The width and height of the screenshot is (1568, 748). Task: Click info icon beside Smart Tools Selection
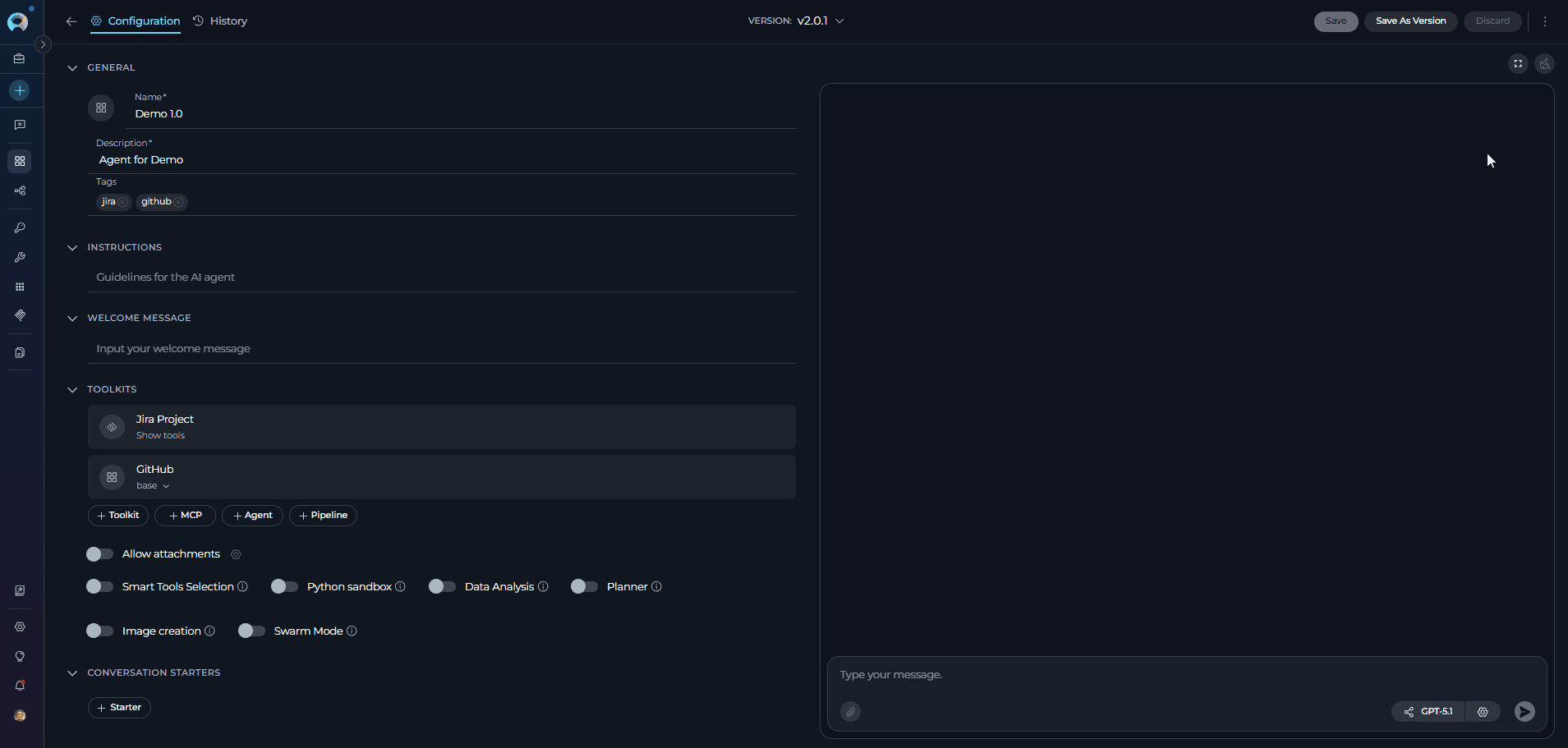tap(242, 587)
